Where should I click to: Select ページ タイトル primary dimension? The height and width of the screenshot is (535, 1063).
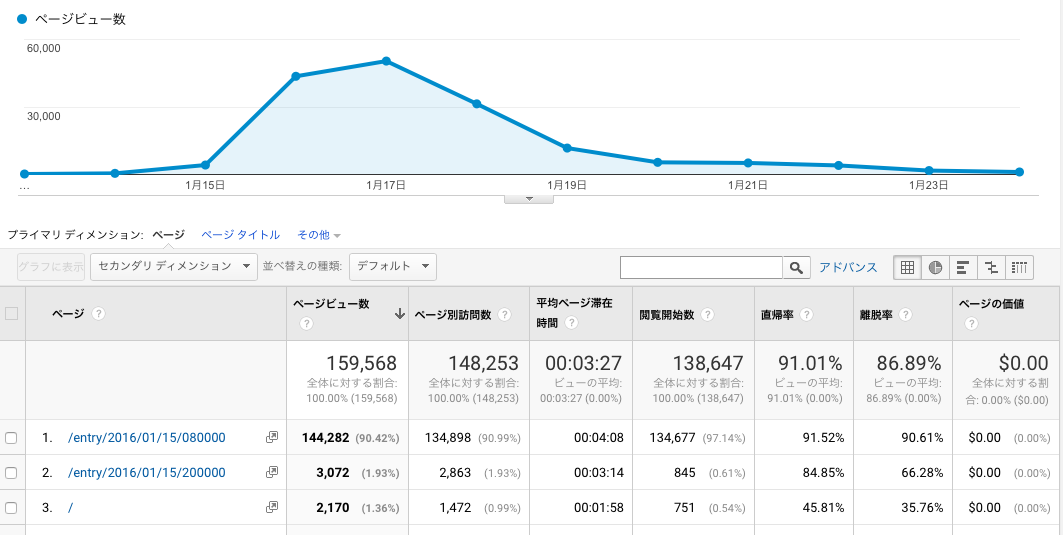pyautogui.click(x=240, y=235)
